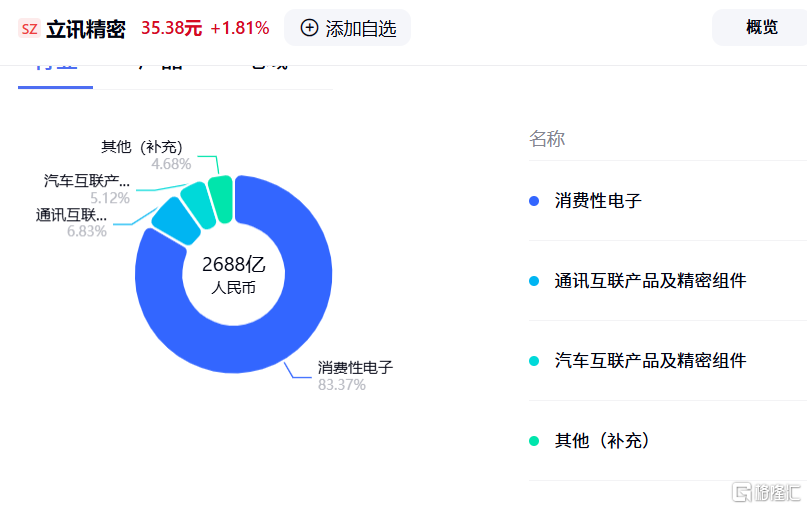The image size is (807, 509).
Task: Click the green dot beside 其他（补充）
Action: [534, 441]
